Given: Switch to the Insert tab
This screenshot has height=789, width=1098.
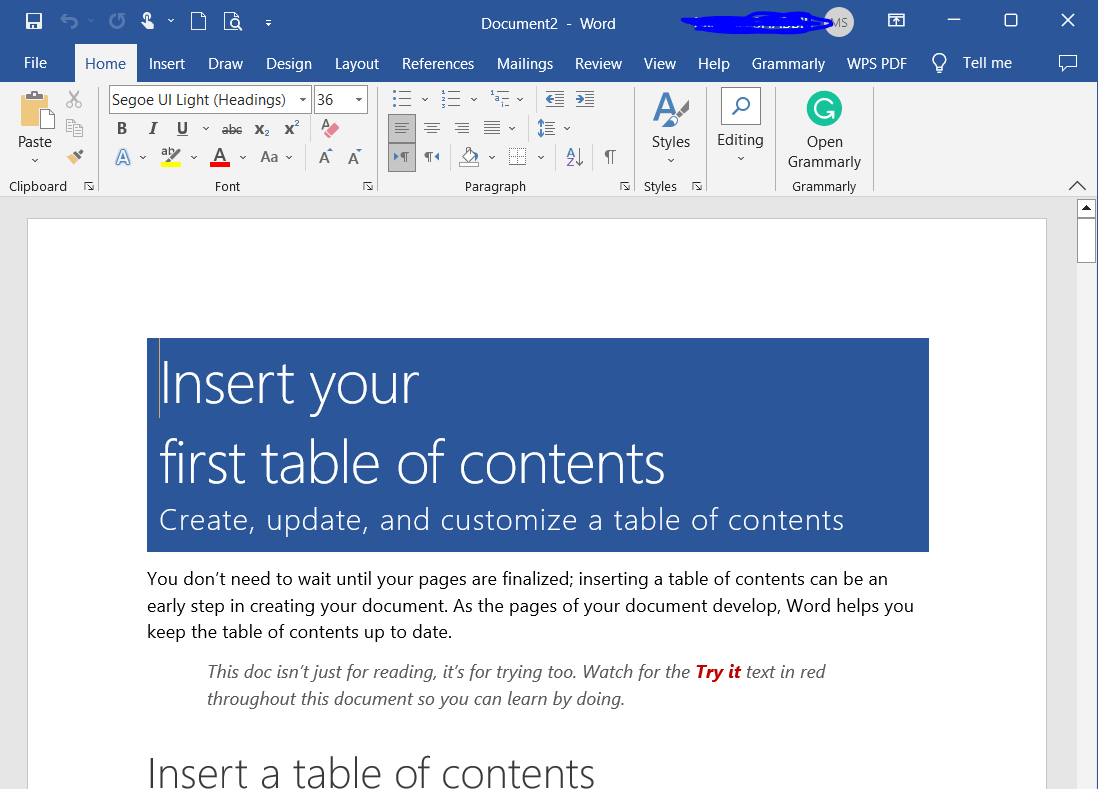Looking at the screenshot, I should click(x=167, y=63).
